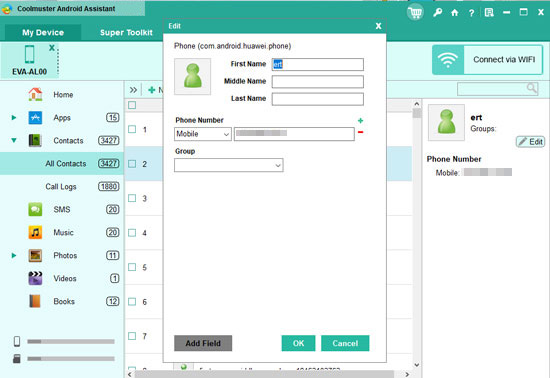Screen dimensions: 550x378
Task: Open help question mark icon
Action: coord(471,13)
